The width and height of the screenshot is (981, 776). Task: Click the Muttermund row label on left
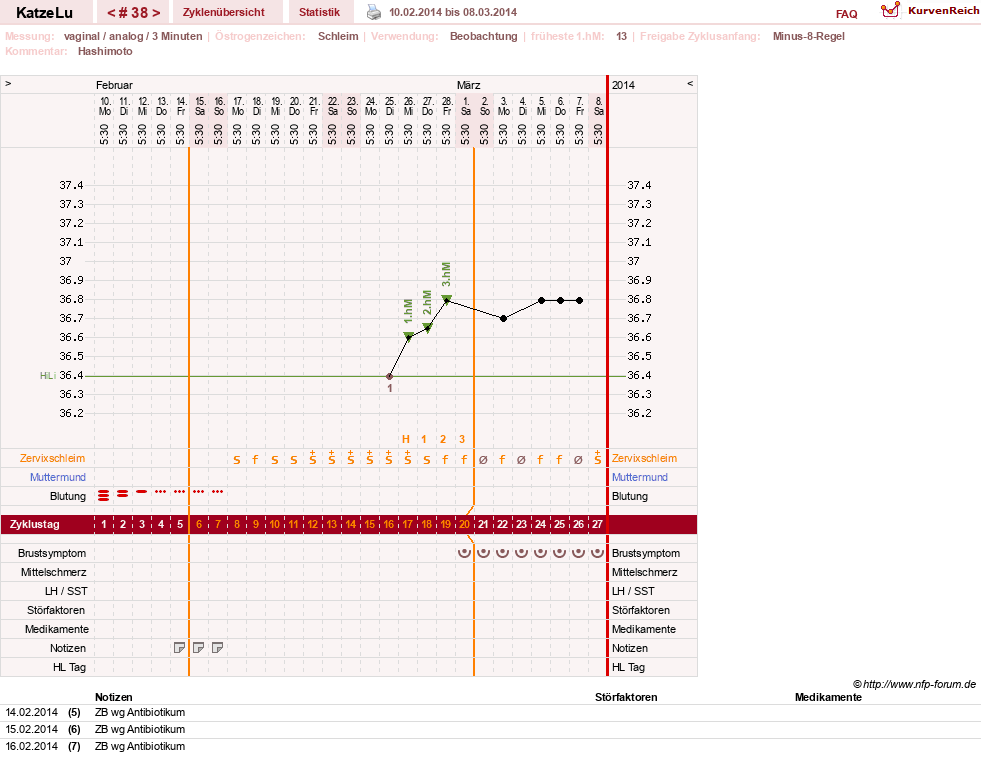tap(58, 477)
